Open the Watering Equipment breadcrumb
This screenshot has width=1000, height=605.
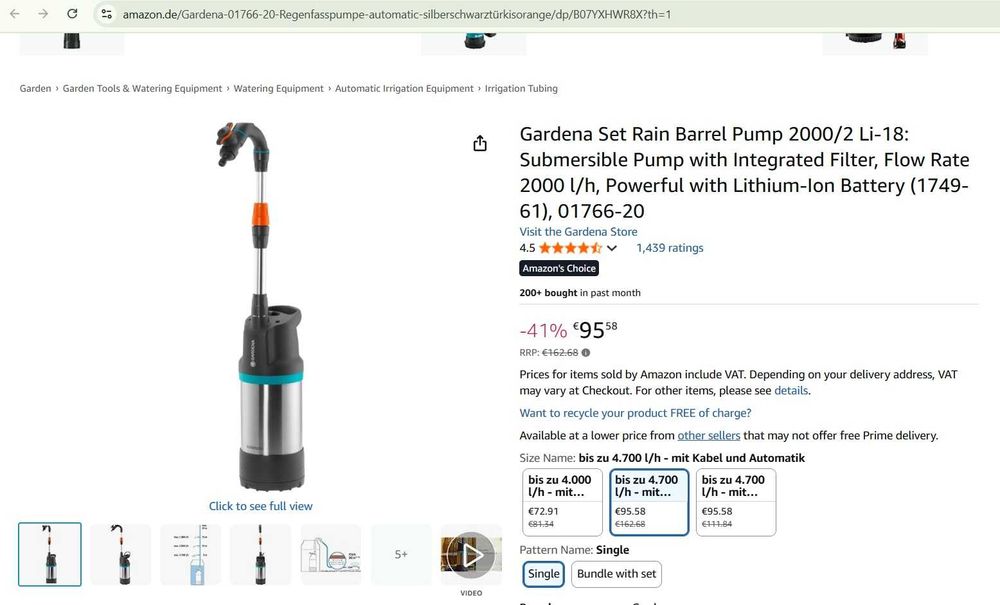pos(279,89)
